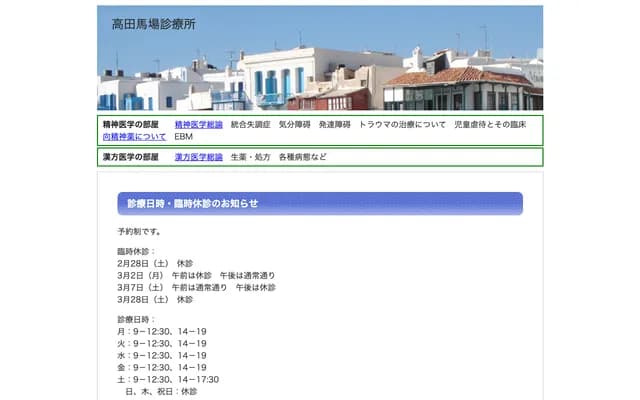Click the 金：9−12:30、14−19 hours line
The image size is (640, 400).
click(162, 368)
